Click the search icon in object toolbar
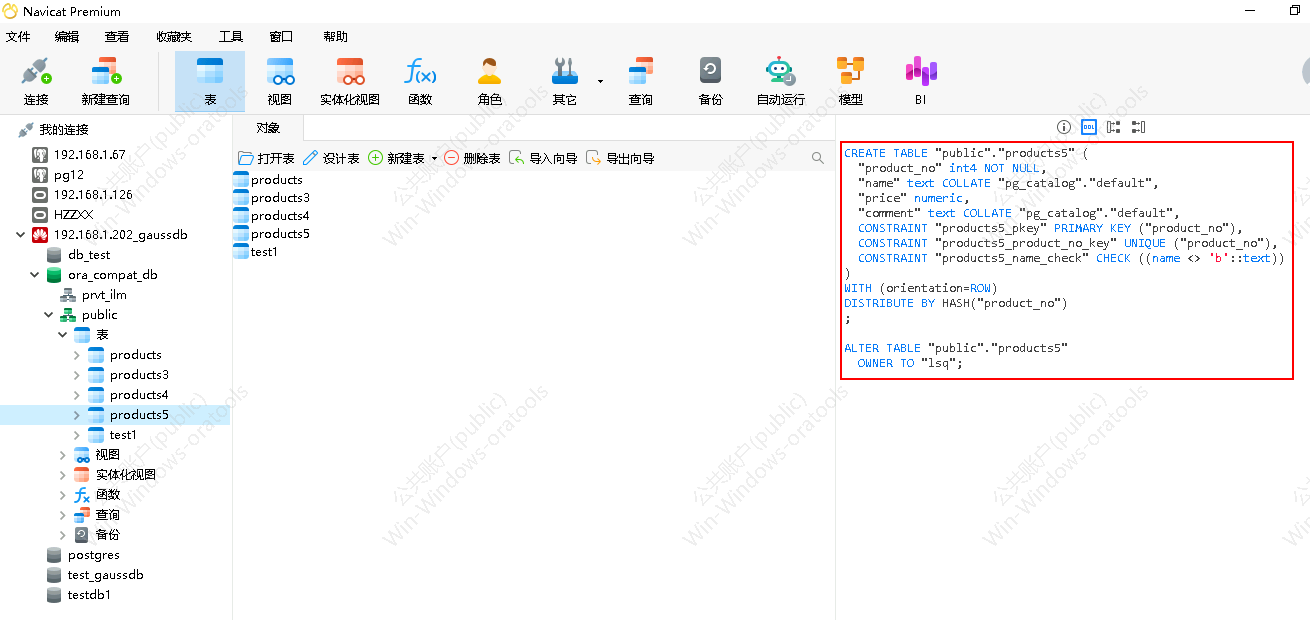Screen dimensions: 1310x620 [818, 158]
